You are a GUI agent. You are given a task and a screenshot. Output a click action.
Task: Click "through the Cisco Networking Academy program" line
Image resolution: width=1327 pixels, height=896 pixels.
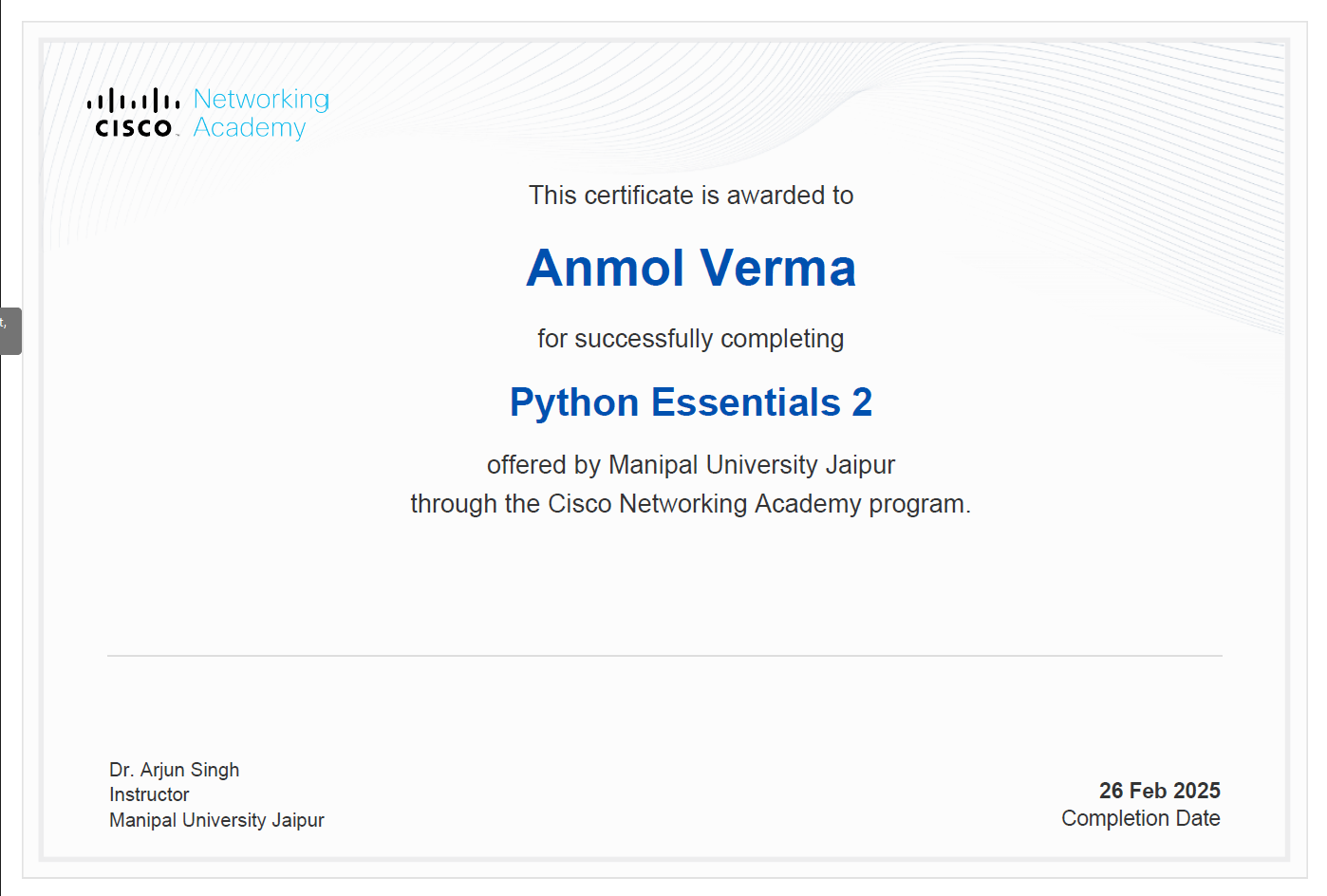pos(691,504)
